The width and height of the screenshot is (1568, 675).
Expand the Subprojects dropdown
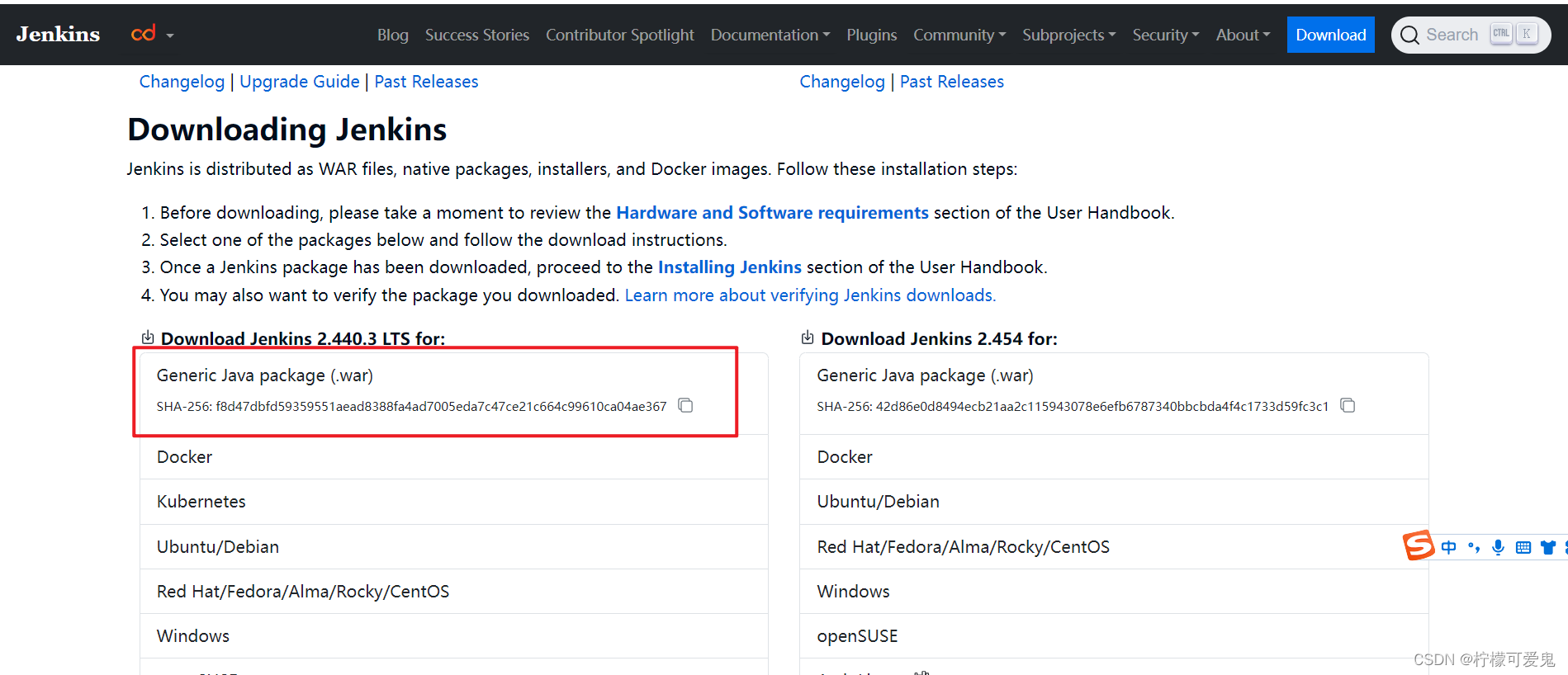(x=1069, y=35)
